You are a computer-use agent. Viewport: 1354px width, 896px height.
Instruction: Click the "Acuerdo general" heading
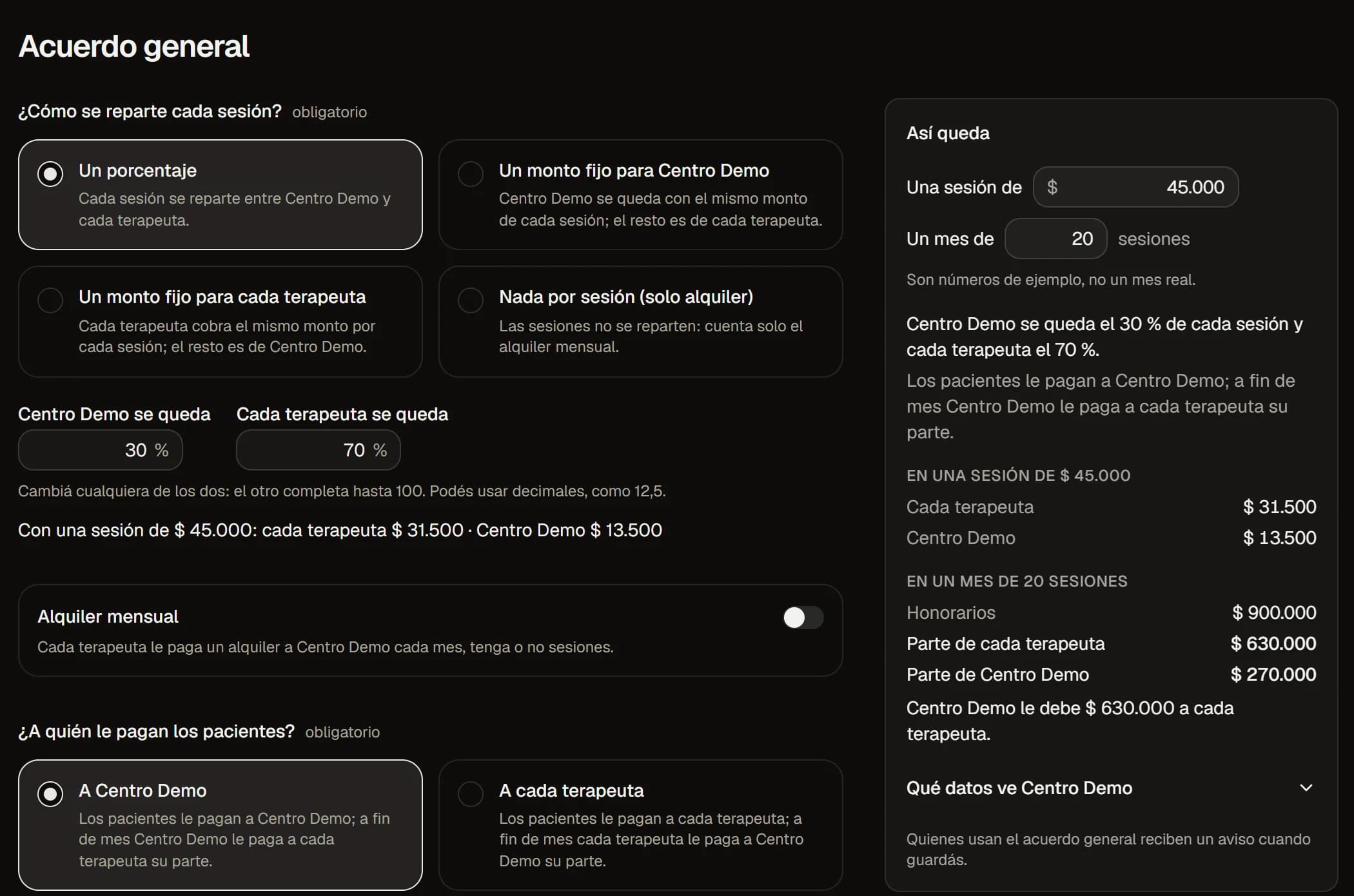(134, 46)
